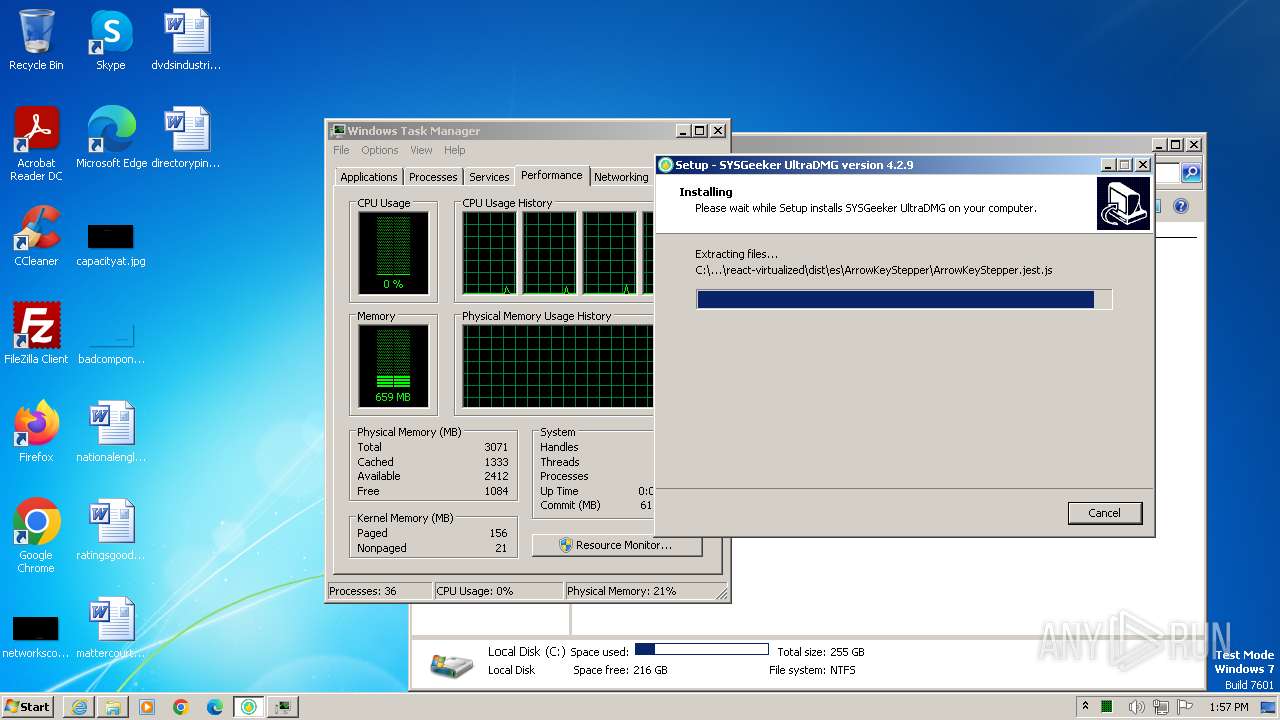Open Task Manager File menu

[341, 150]
